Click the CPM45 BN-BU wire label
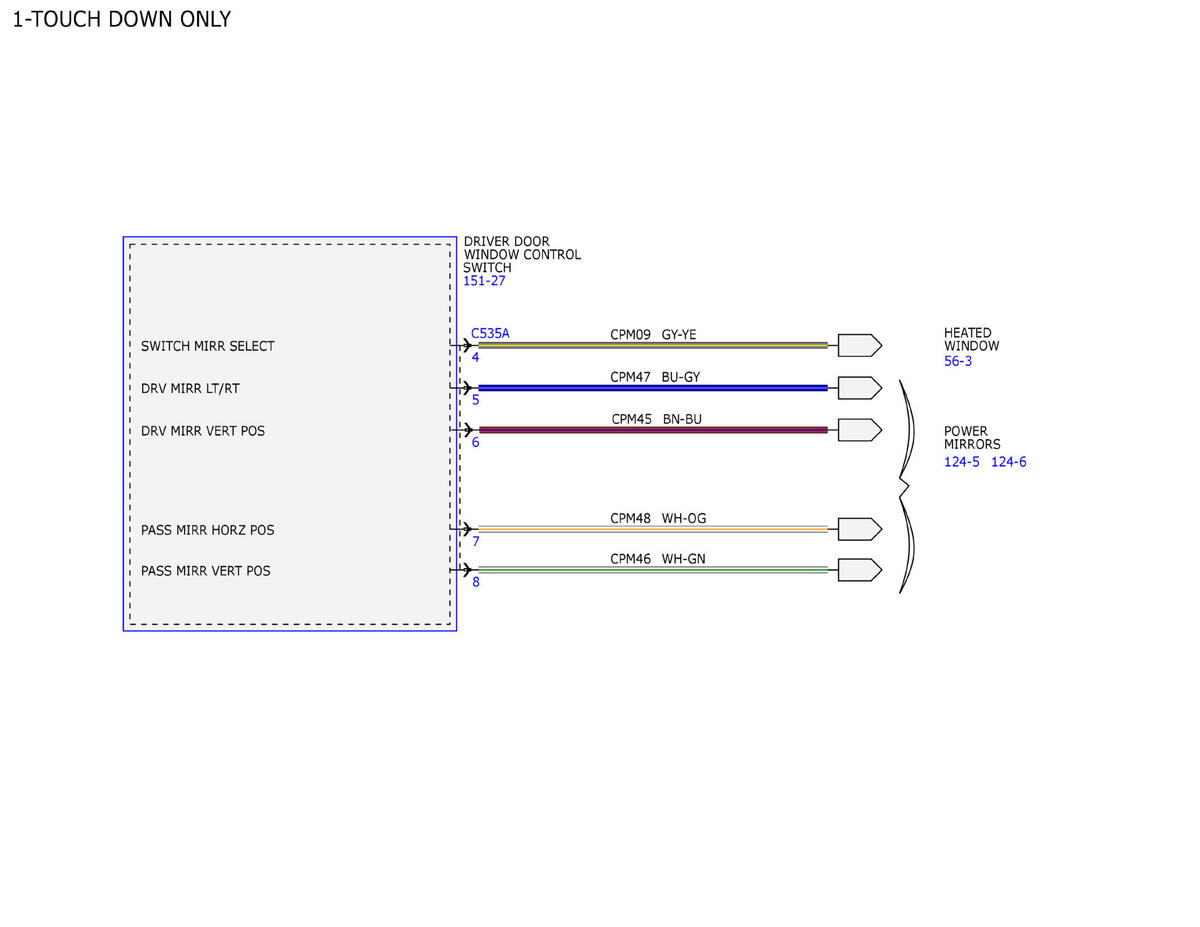The image size is (1200, 927). (x=659, y=419)
